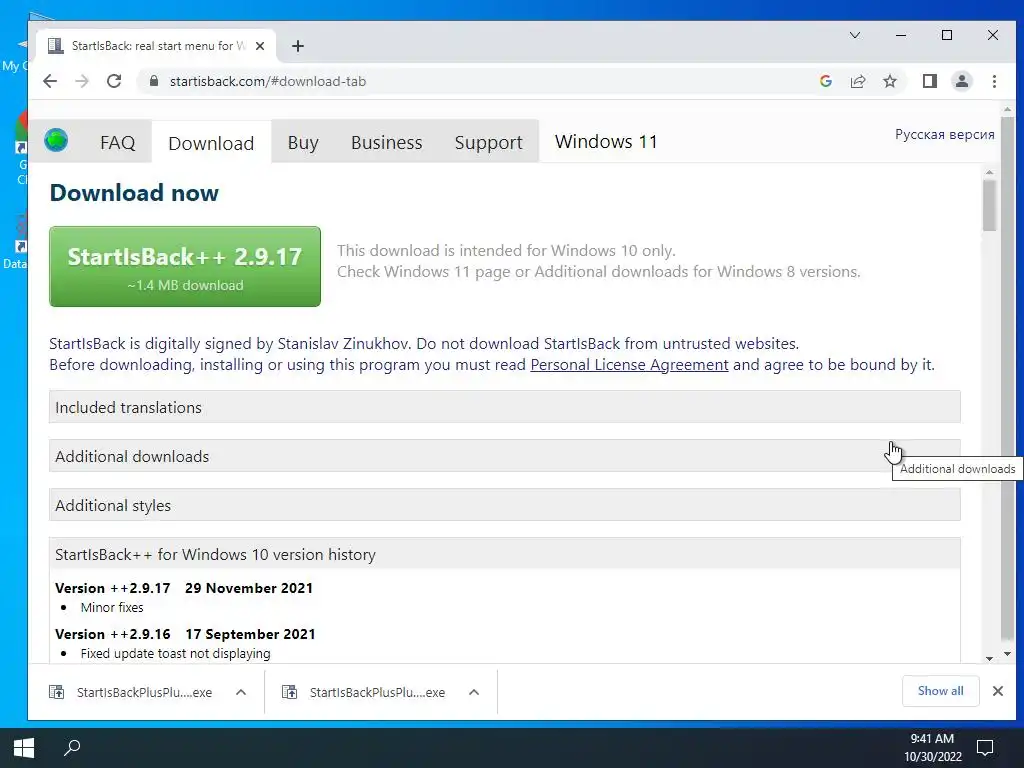Open Chrome three-dot menu
The height and width of the screenshot is (768, 1024).
994,81
